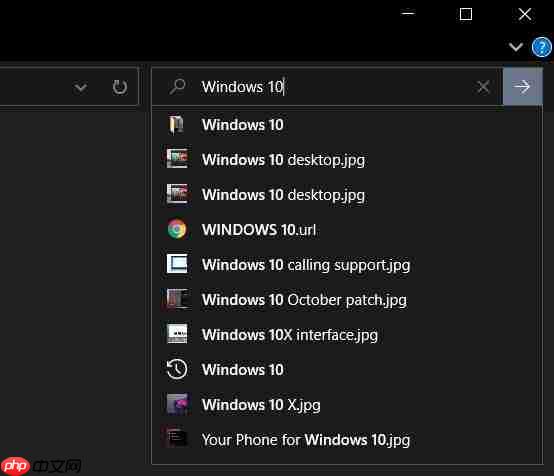Run search with the arrow button

click(x=522, y=87)
